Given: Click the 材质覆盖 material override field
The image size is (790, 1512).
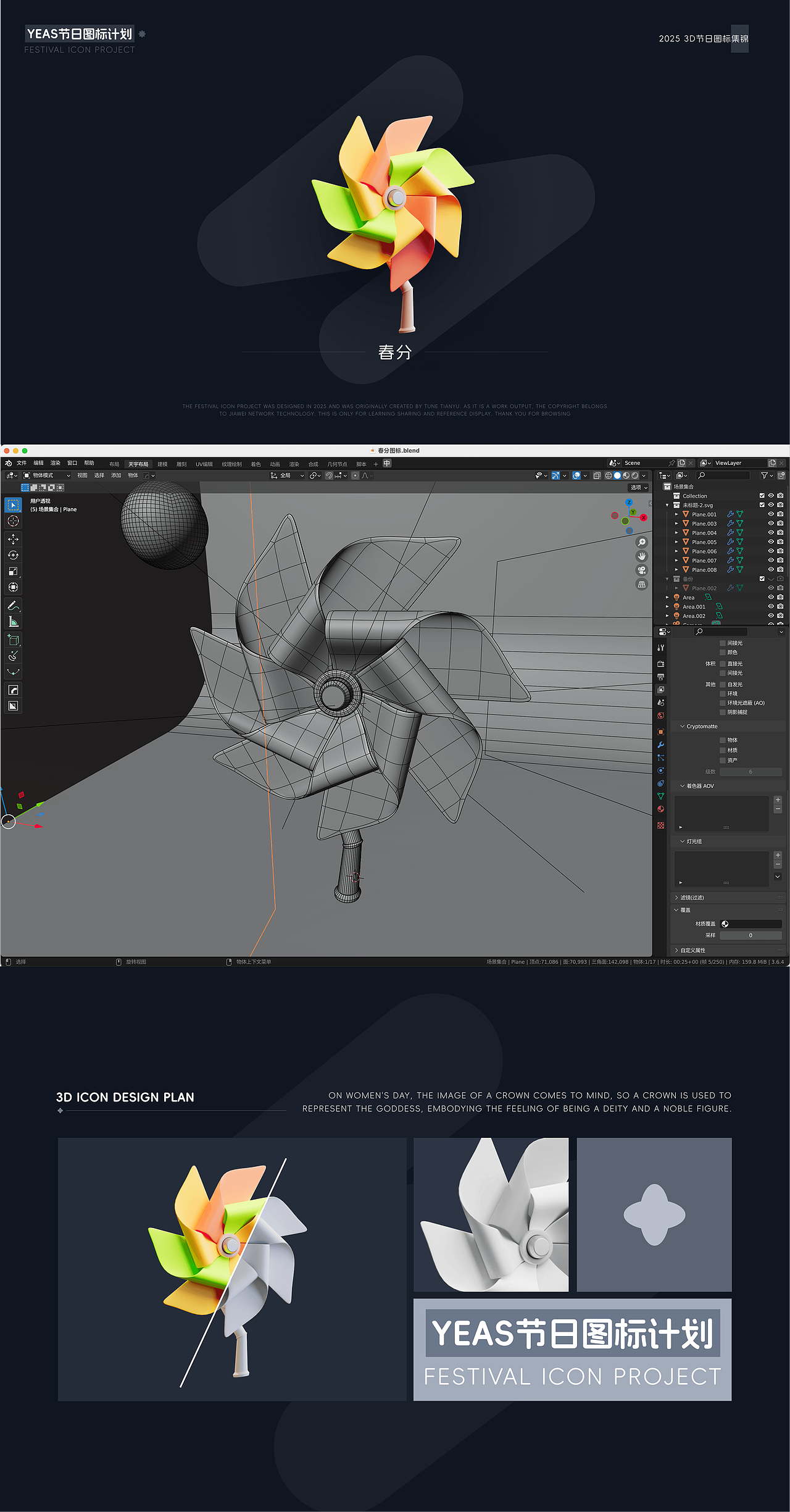Looking at the screenshot, I should pos(750,924).
